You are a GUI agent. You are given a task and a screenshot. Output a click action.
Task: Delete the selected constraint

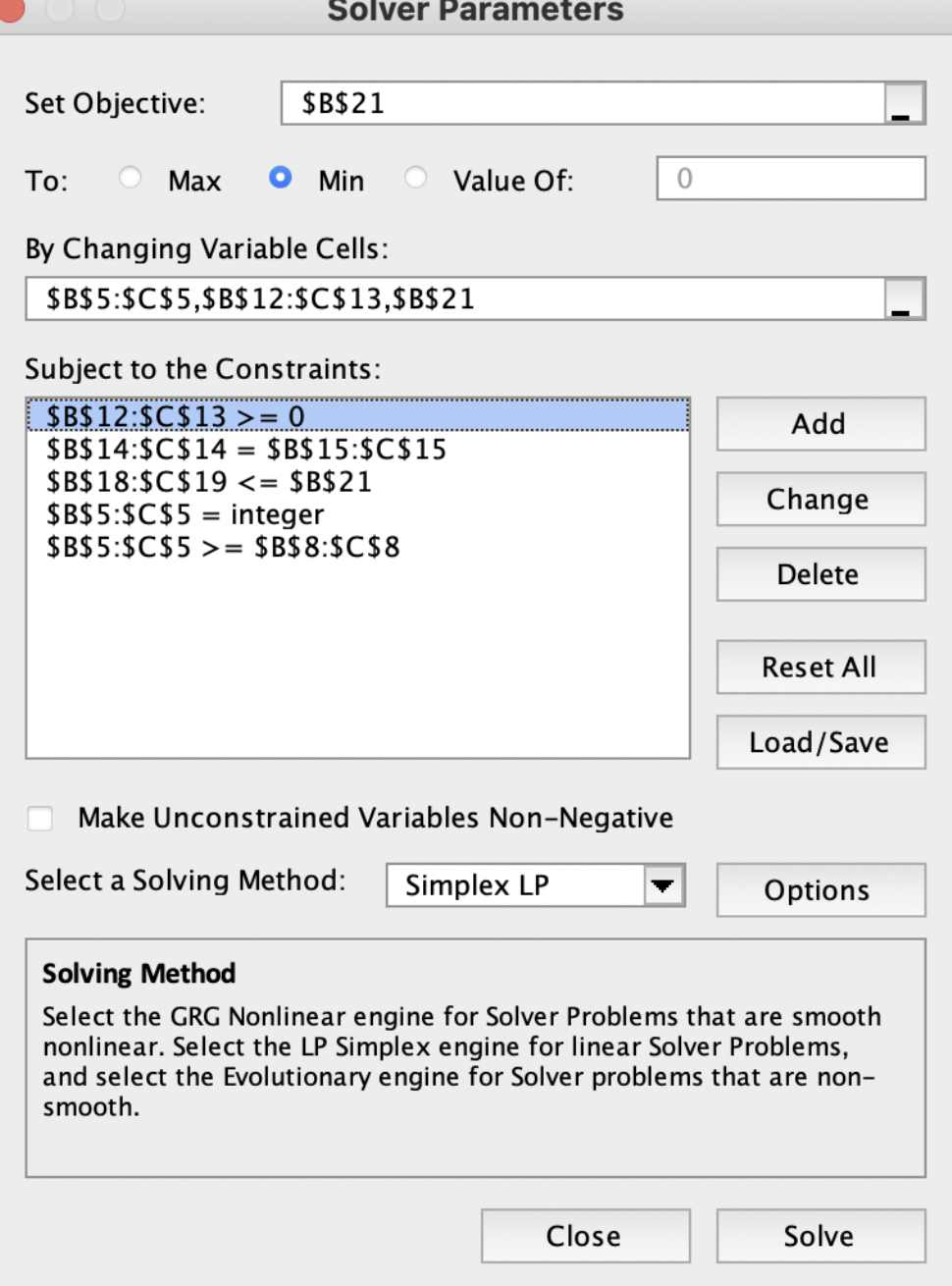coord(820,573)
